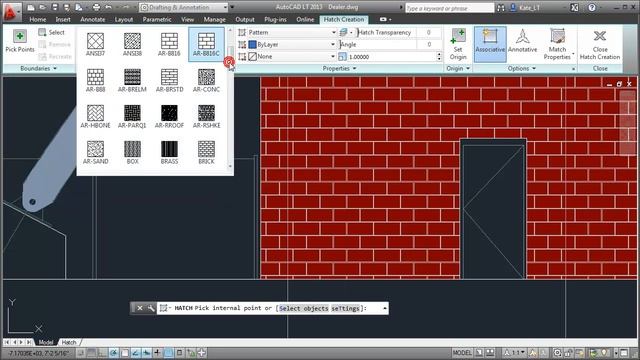640x360 pixels.
Task: Choose the ANSI38 hatch pattern
Action: [x=132, y=44]
